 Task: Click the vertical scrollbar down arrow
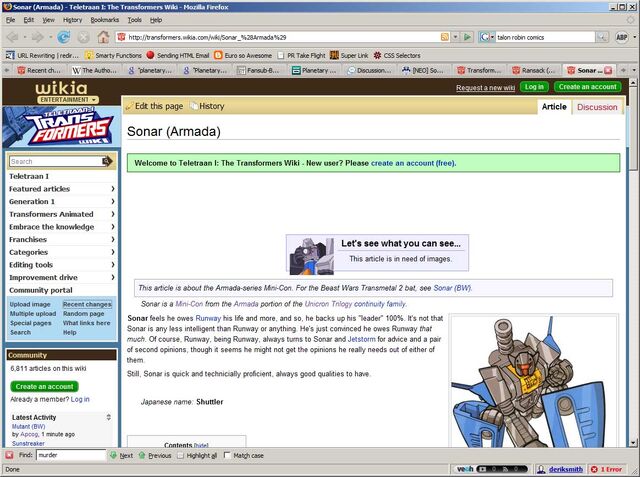[x=633, y=442]
